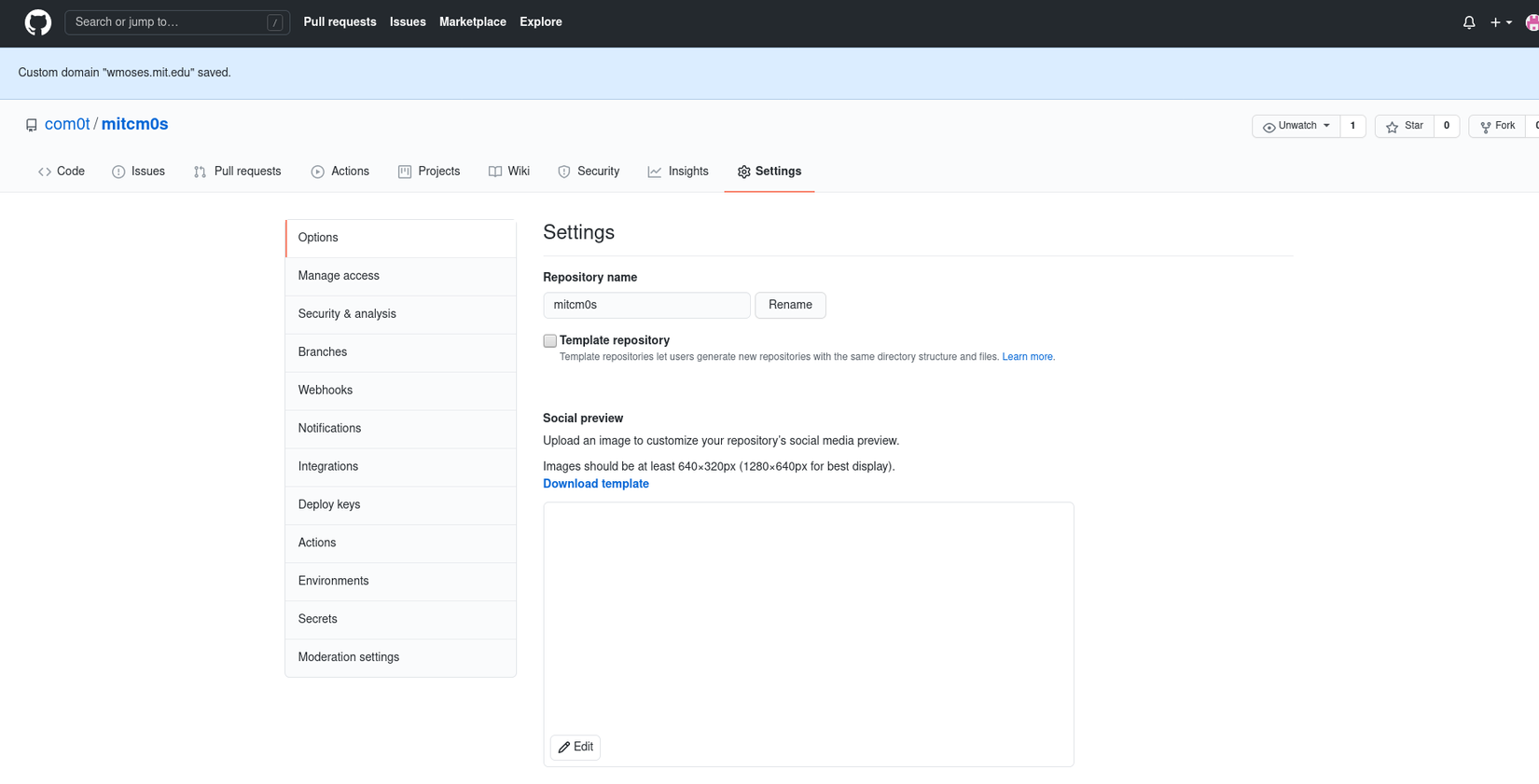The width and height of the screenshot is (1539, 784).
Task: Click the Wiki tab book icon
Action: coord(495,172)
